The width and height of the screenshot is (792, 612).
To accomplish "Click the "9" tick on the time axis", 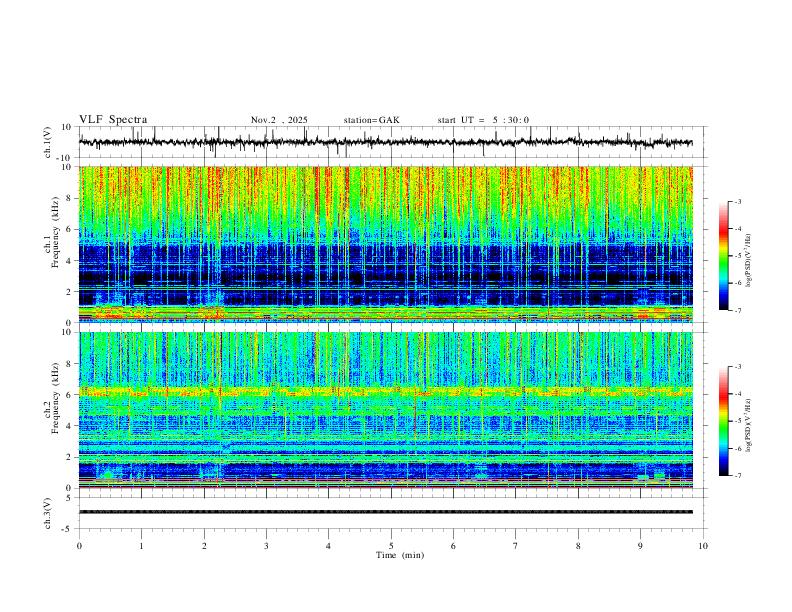I will point(640,546).
